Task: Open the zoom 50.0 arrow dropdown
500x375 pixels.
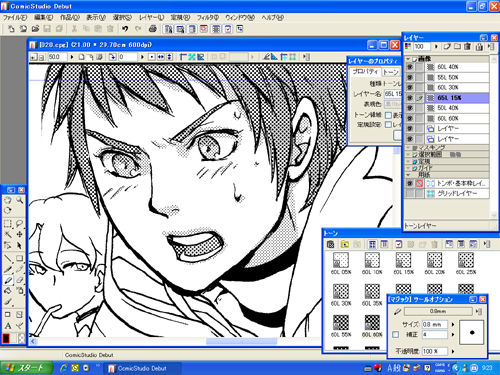Action: click(x=72, y=57)
